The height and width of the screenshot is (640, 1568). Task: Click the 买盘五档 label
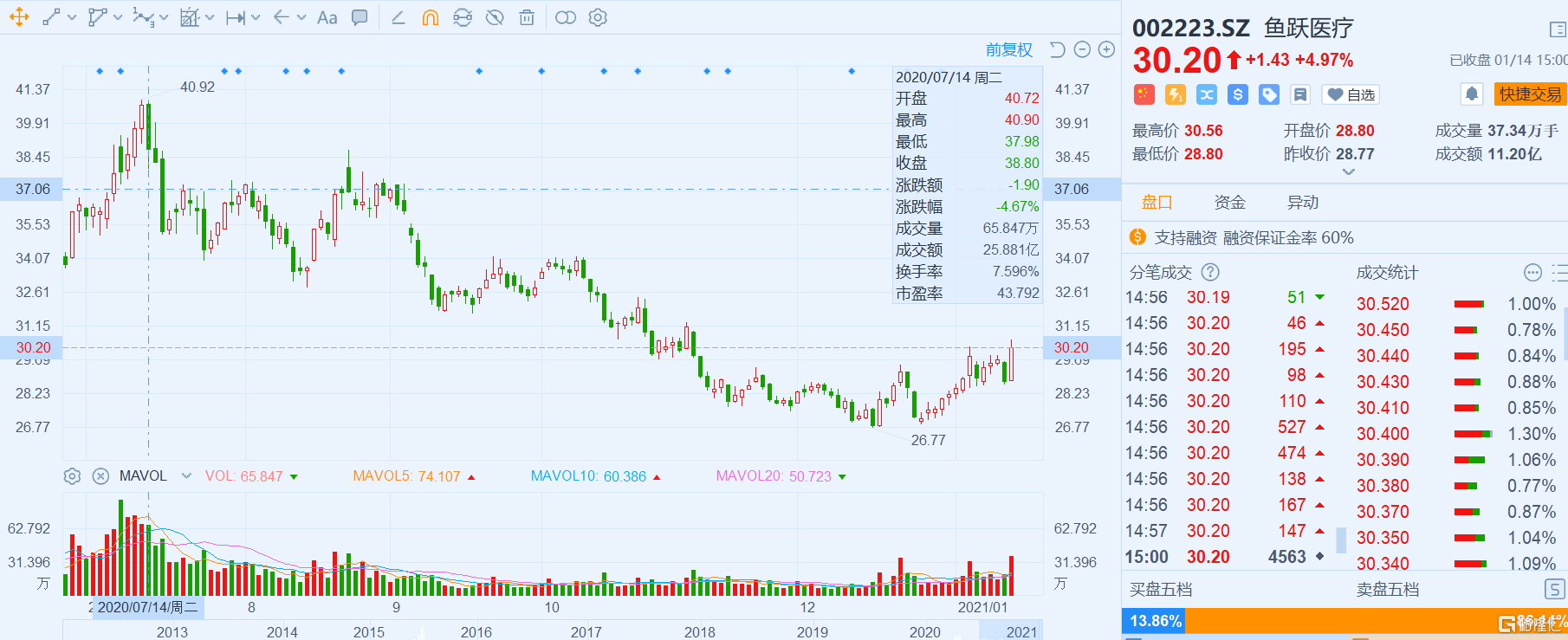(x=1161, y=589)
